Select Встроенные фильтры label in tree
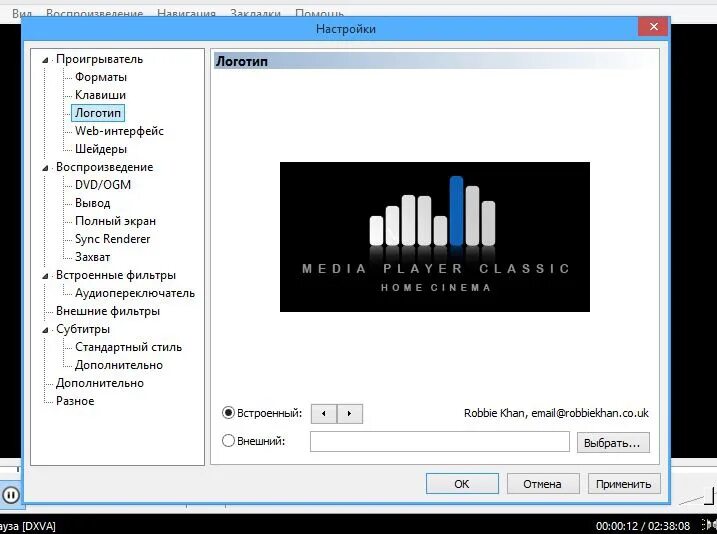717x534 pixels. (116, 275)
